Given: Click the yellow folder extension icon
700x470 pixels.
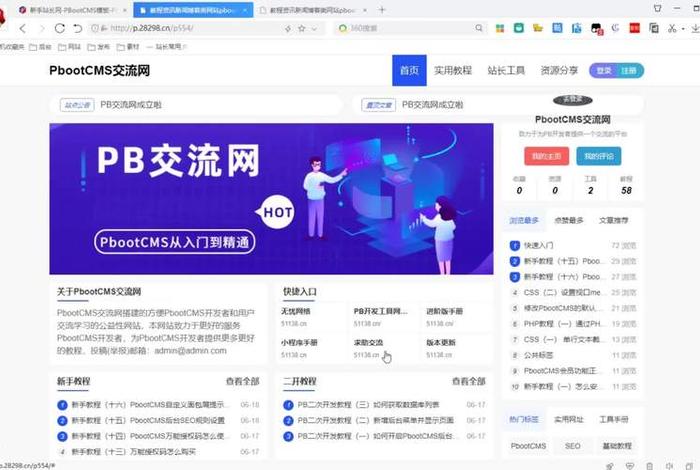Looking at the screenshot, I should click(538, 28).
